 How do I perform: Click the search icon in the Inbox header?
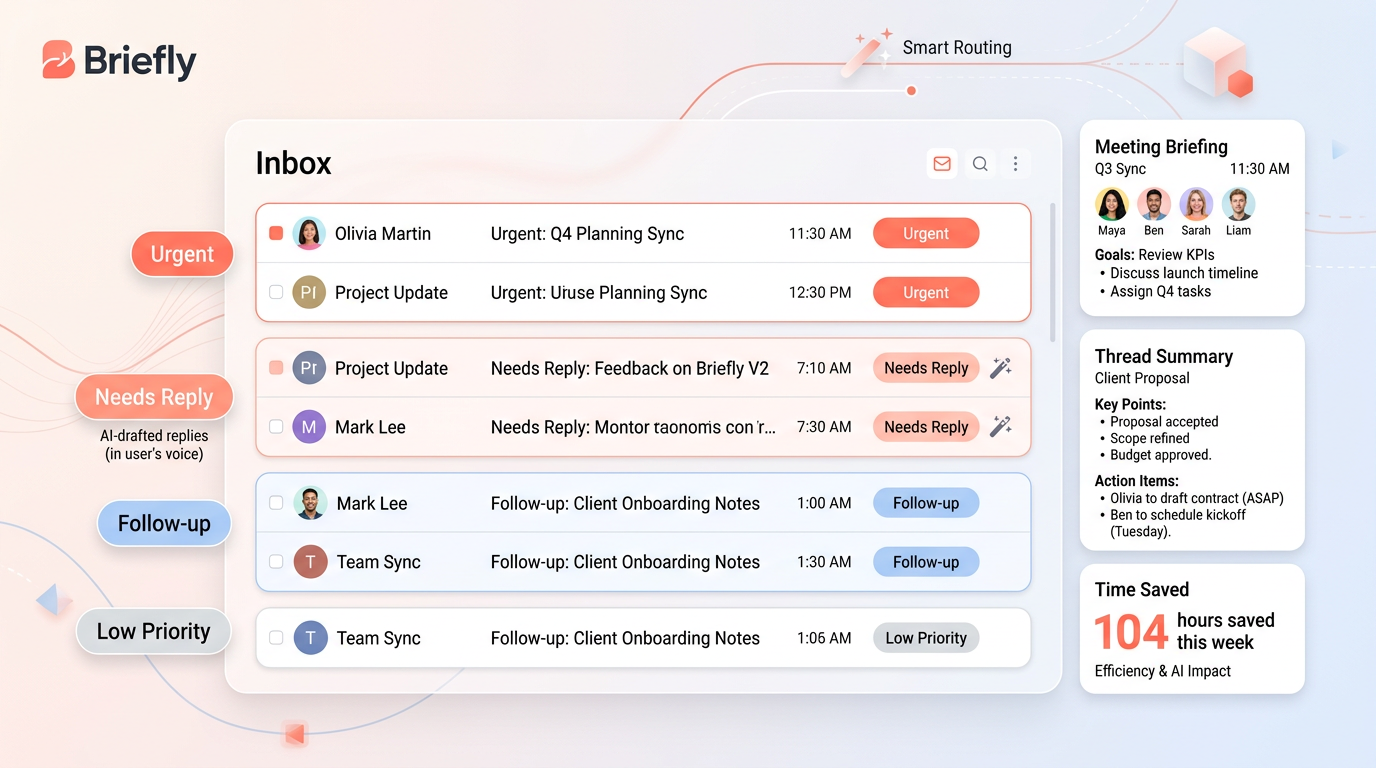tap(979, 163)
